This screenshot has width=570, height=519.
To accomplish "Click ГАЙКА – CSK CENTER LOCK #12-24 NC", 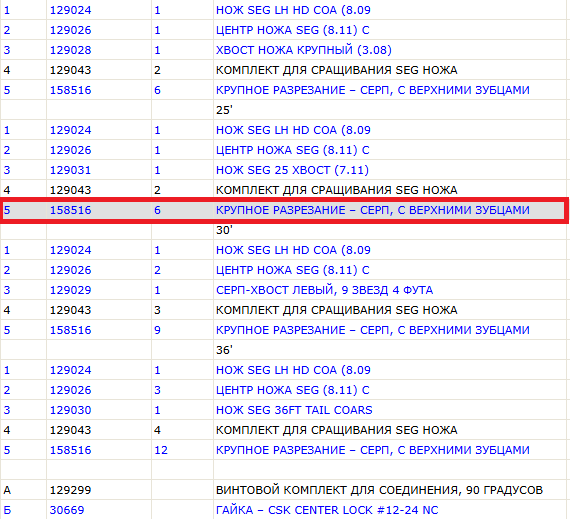I will (327, 510).
